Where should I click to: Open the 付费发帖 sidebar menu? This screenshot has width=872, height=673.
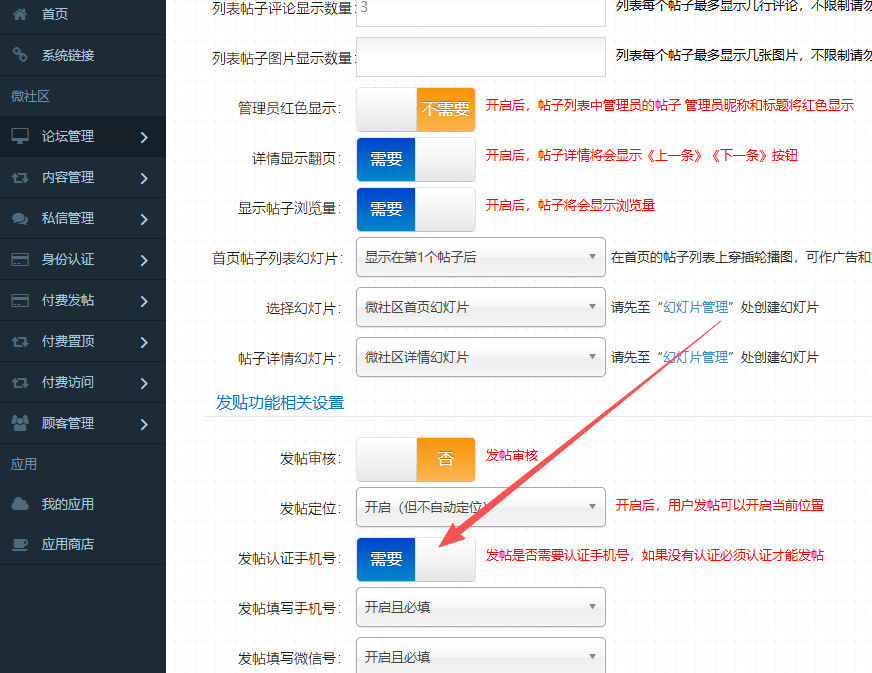click(x=68, y=300)
